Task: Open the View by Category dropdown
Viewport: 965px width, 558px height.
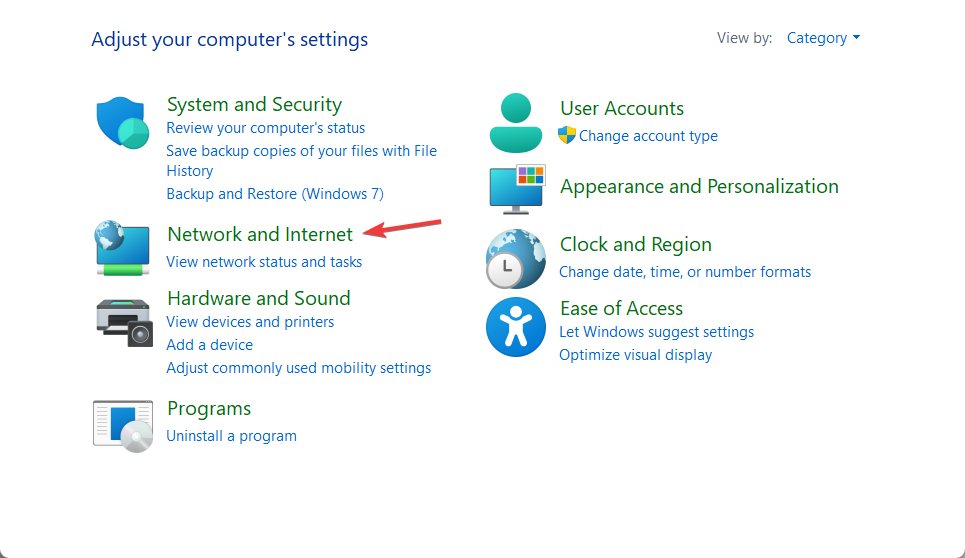Action: click(823, 38)
